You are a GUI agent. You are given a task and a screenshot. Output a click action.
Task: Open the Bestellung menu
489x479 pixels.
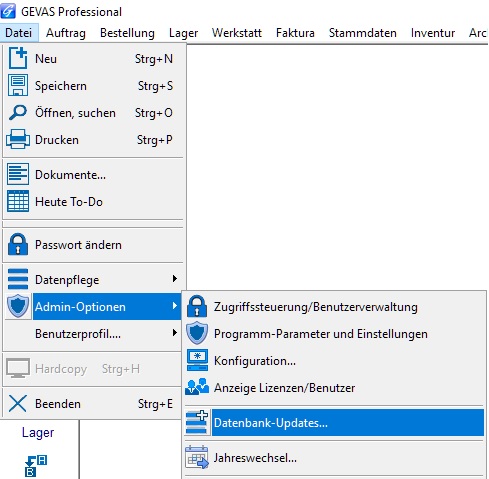127,33
